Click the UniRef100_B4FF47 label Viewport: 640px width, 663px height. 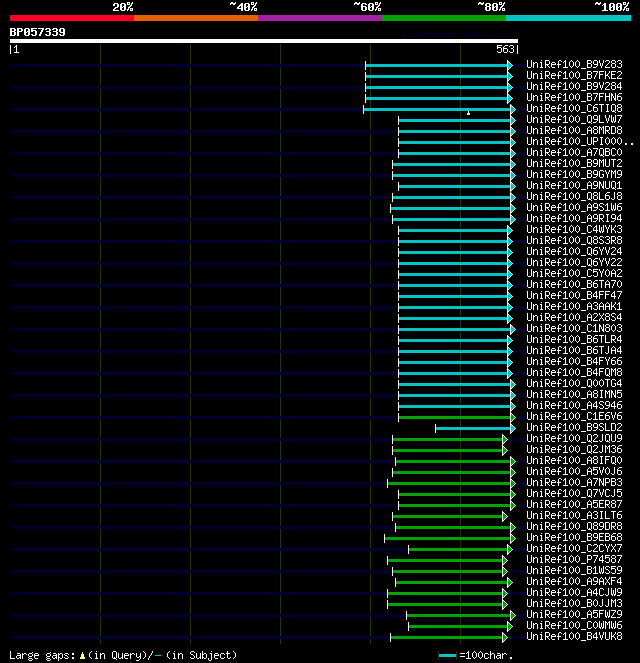pos(574,295)
